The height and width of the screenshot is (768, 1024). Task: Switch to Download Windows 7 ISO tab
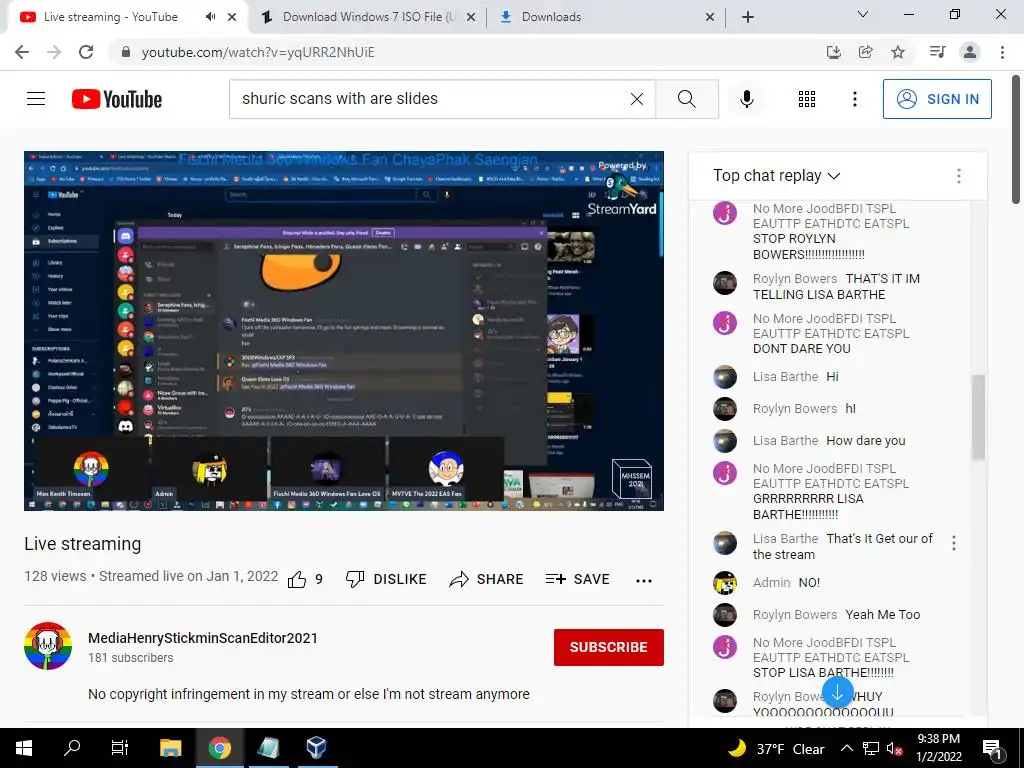[x=368, y=17]
